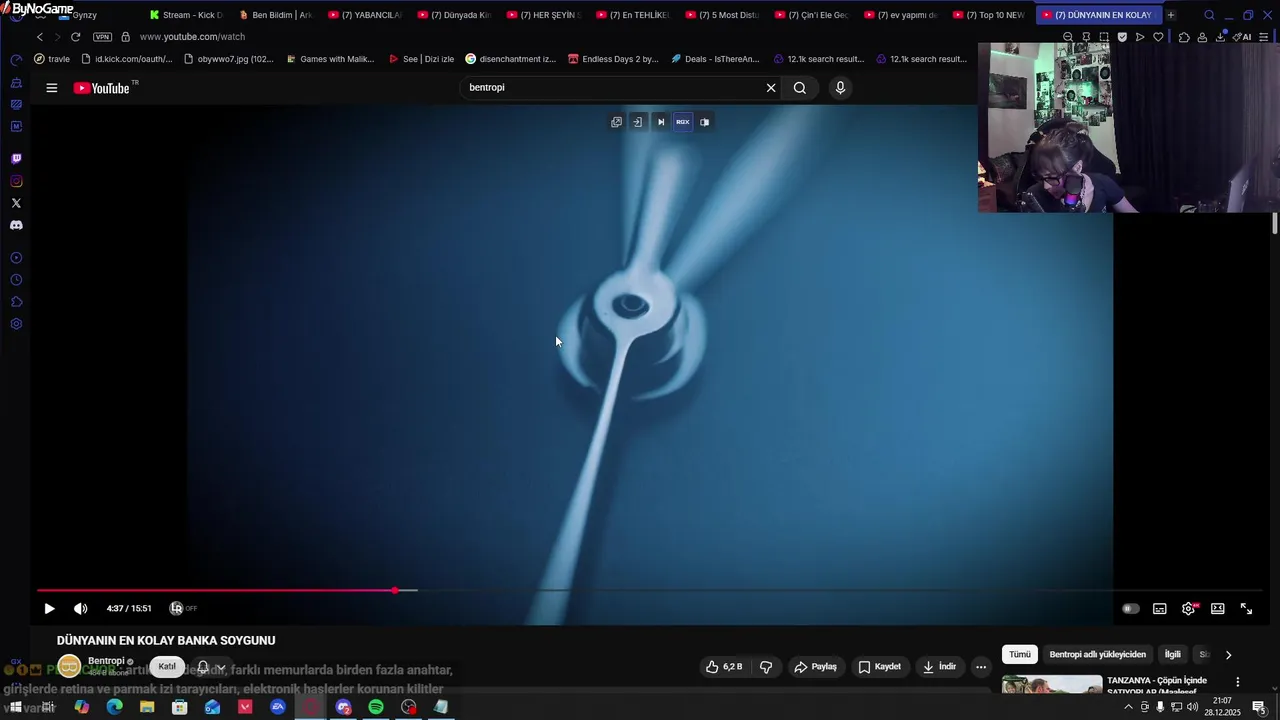Skip ahead using overlay next-track icon

tap(661, 122)
